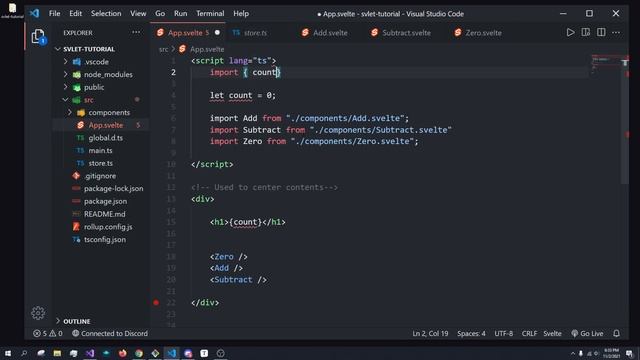The image size is (640, 360).
Task: Switch to the Add.svelte tab
Action: [330, 33]
